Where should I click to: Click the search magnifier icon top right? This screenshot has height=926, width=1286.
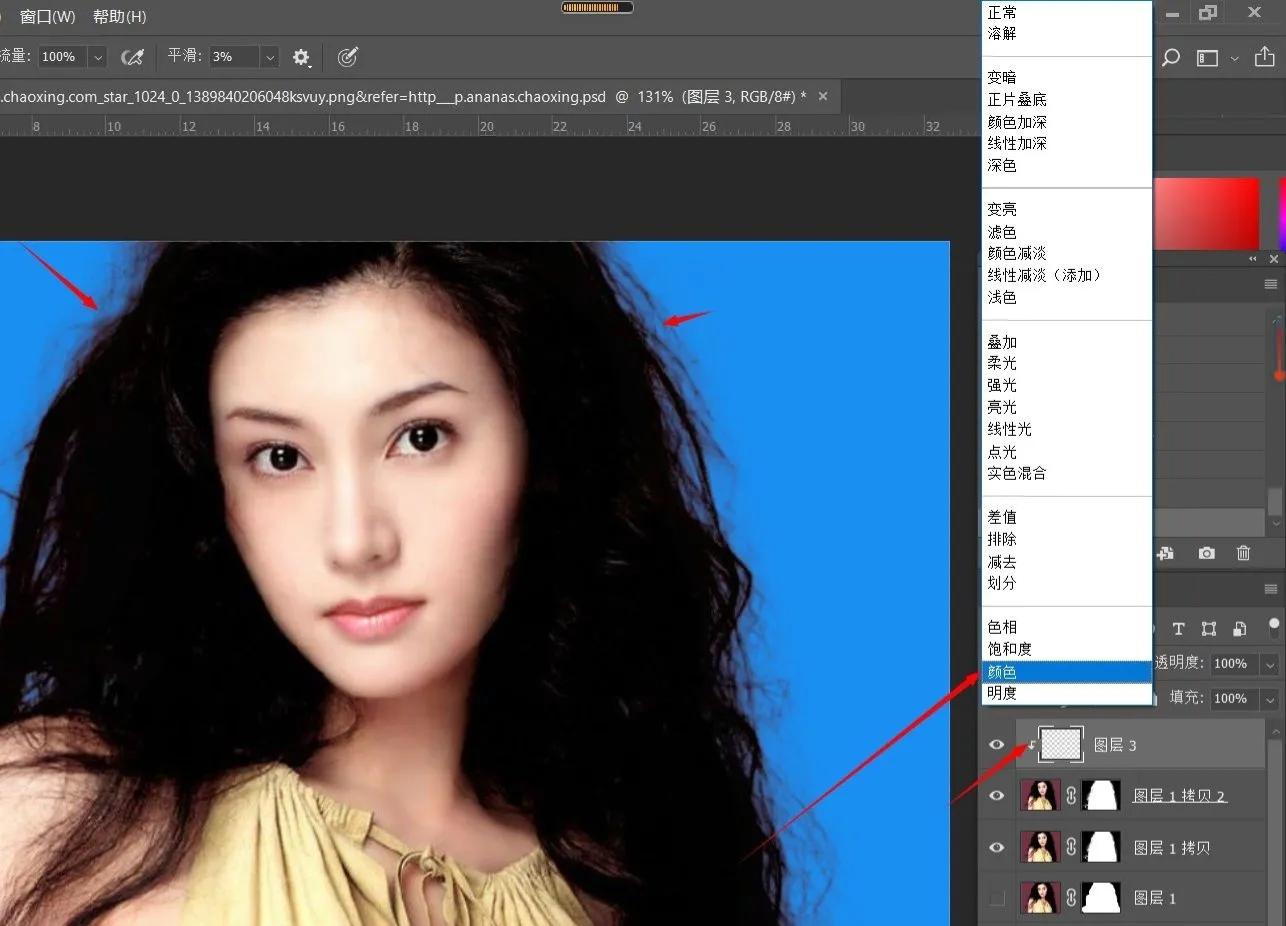click(1170, 57)
